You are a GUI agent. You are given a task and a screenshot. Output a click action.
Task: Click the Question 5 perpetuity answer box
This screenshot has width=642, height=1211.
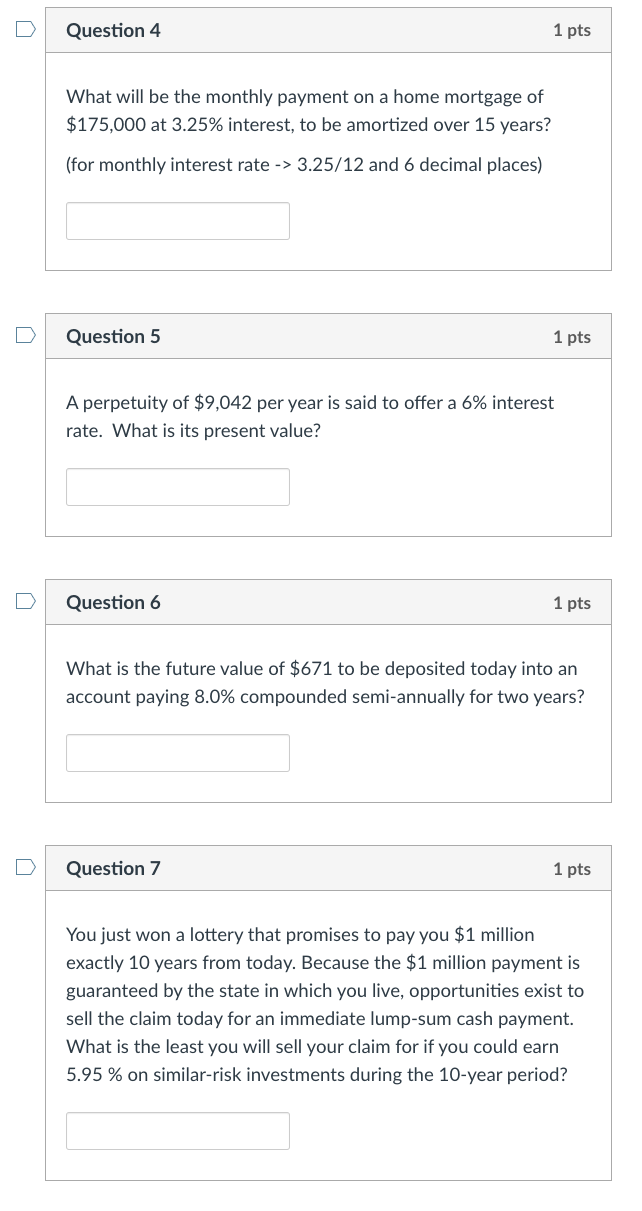(178, 487)
